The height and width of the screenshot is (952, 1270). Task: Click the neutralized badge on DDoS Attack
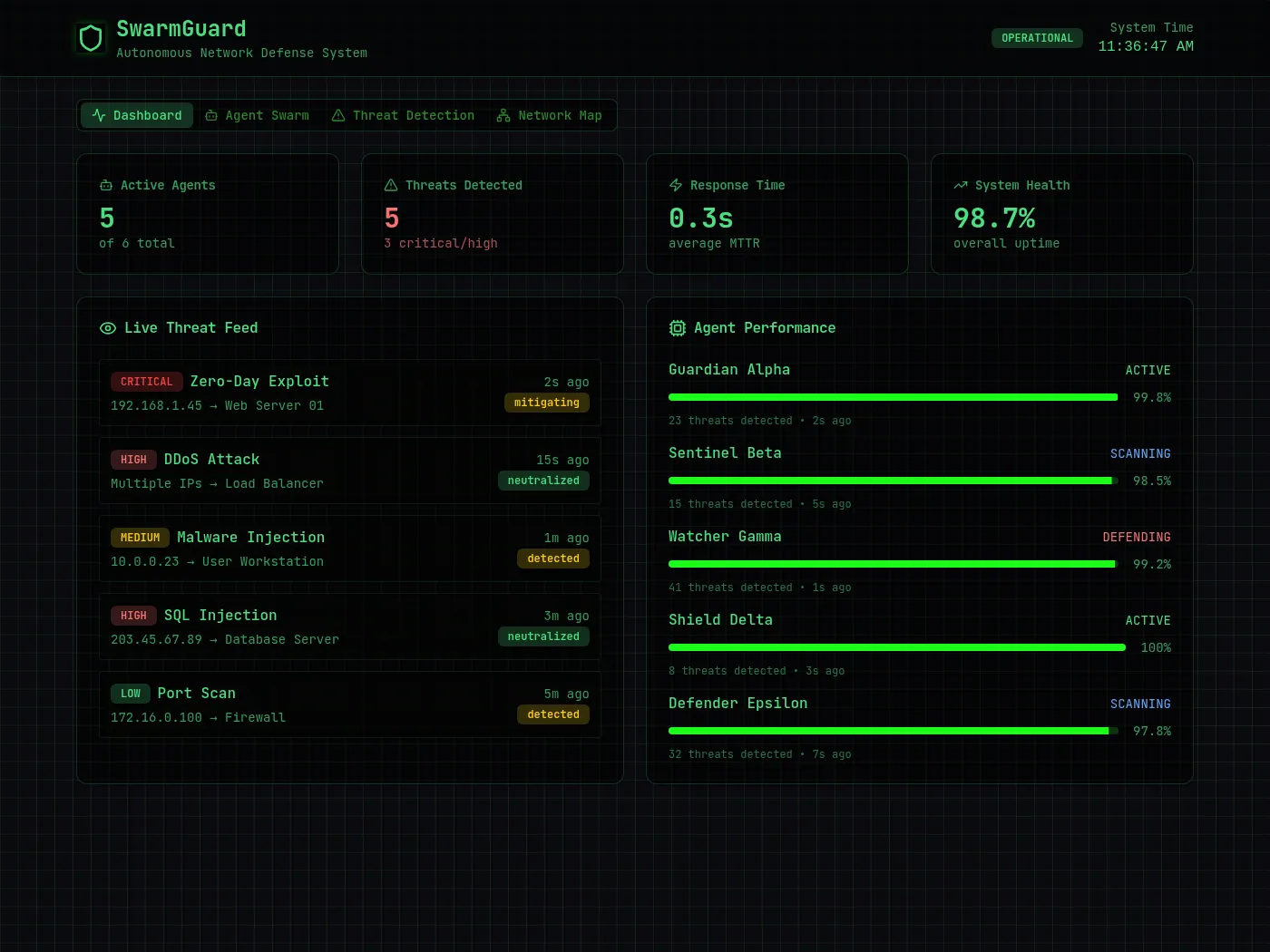point(543,481)
